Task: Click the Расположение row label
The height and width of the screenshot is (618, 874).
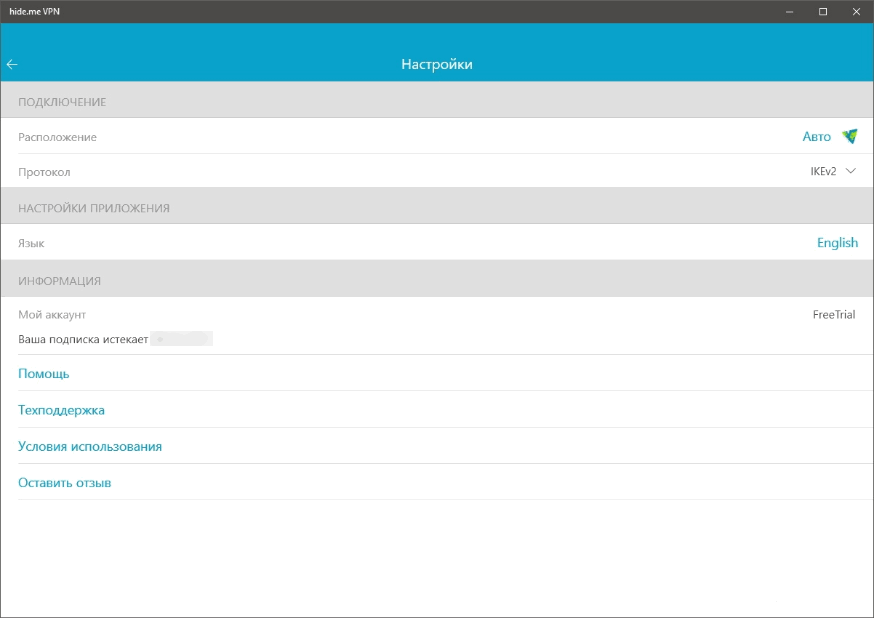Action: (57, 137)
